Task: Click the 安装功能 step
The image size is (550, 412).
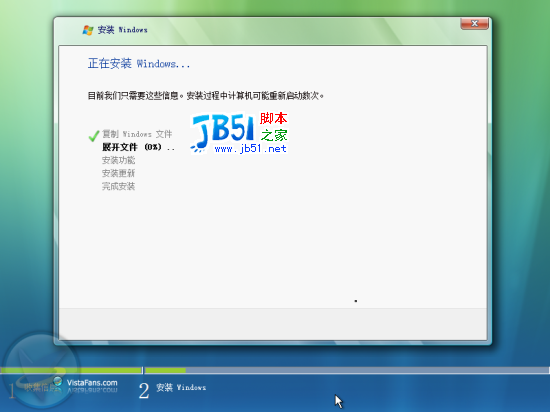Action: [x=119, y=160]
